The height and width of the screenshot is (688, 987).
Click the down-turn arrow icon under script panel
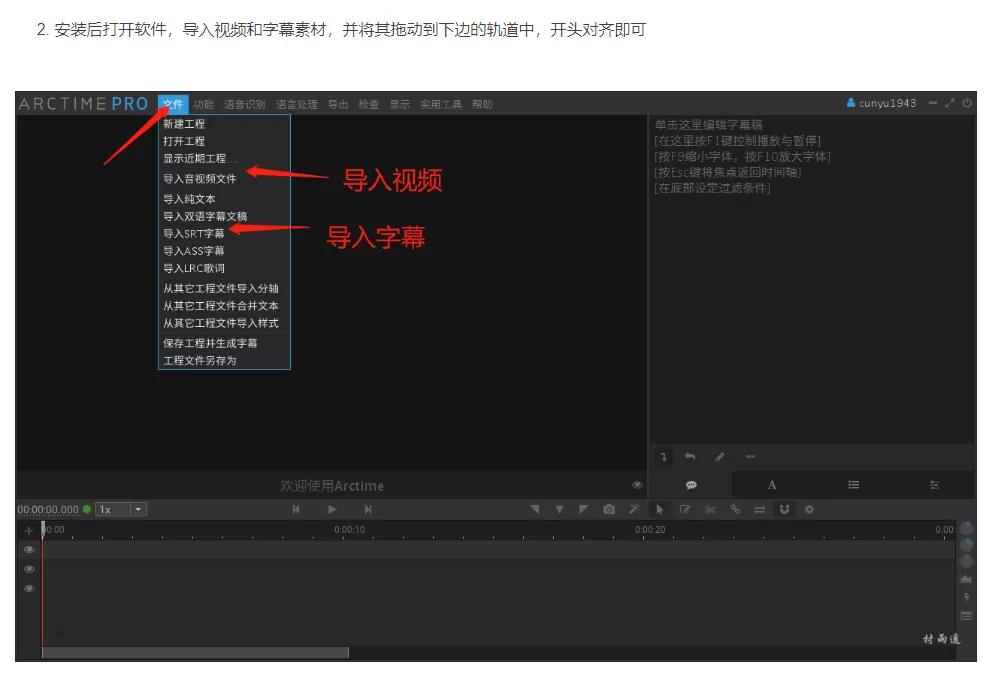[x=663, y=456]
